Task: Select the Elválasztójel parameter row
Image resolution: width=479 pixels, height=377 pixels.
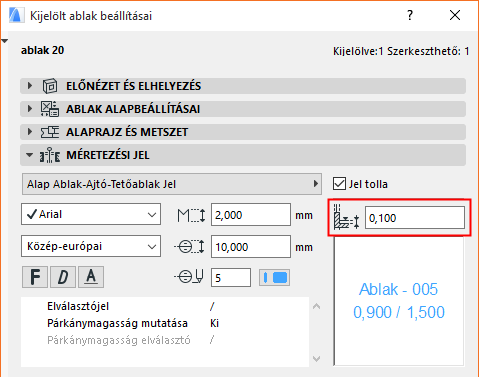Action: point(165,306)
